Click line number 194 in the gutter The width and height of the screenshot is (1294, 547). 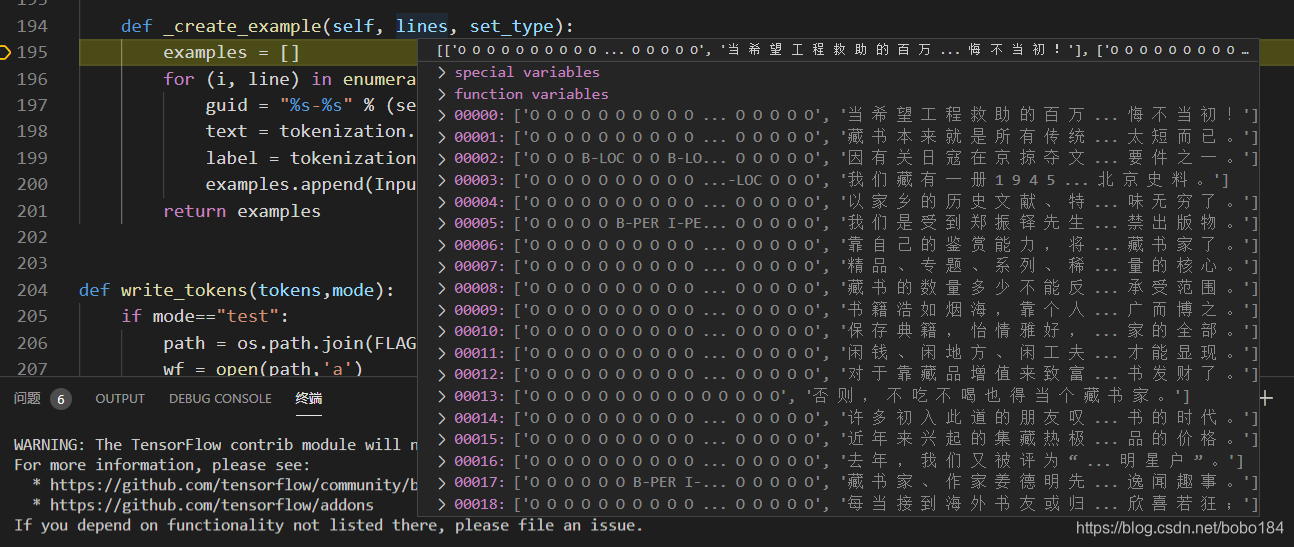click(32, 26)
